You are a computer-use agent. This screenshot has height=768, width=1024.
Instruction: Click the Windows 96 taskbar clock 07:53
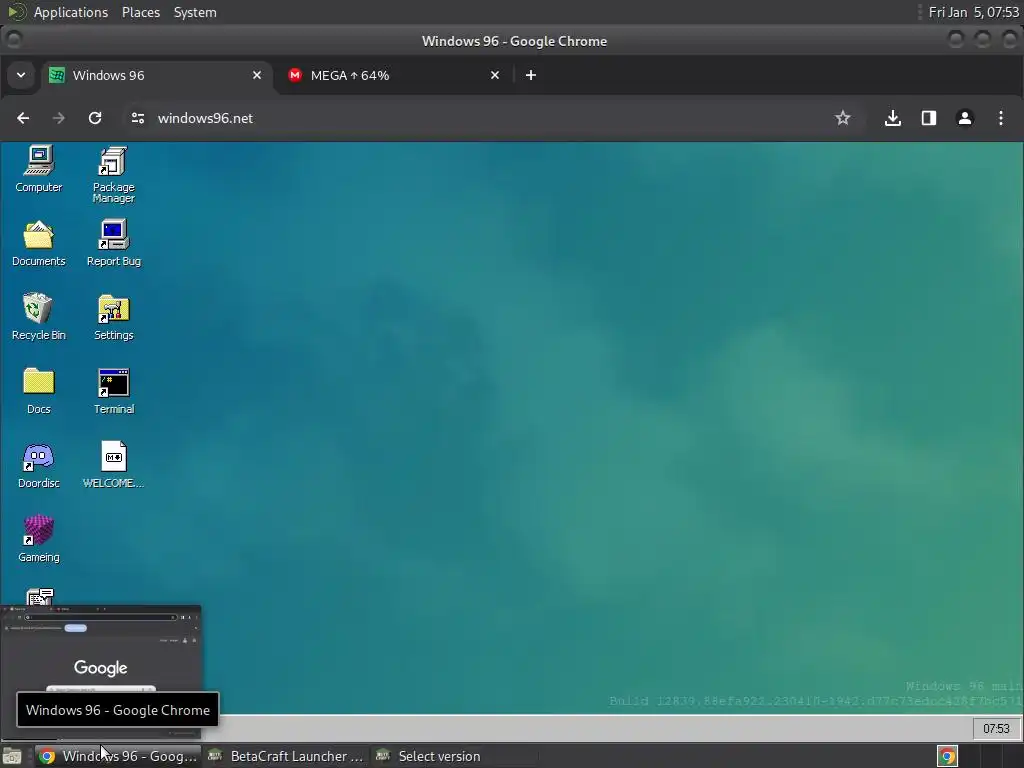996,729
